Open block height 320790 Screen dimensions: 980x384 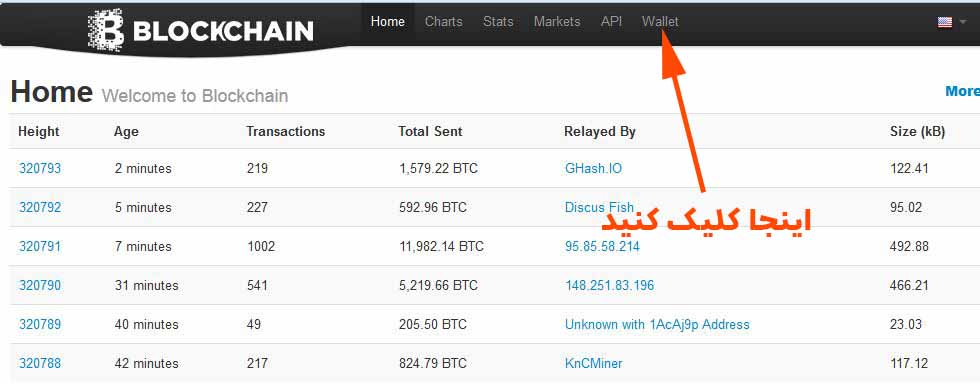click(40, 285)
